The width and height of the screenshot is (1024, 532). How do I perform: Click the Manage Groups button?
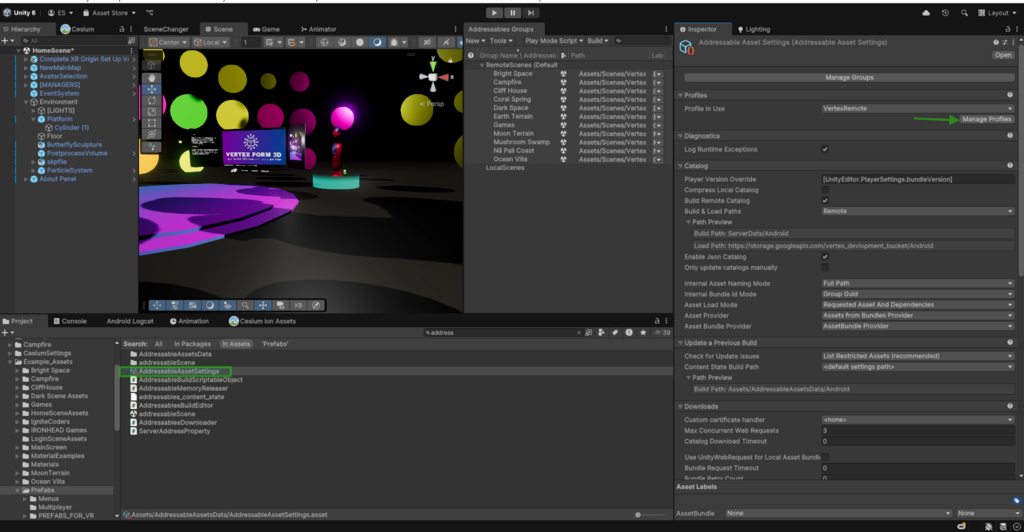tap(848, 77)
